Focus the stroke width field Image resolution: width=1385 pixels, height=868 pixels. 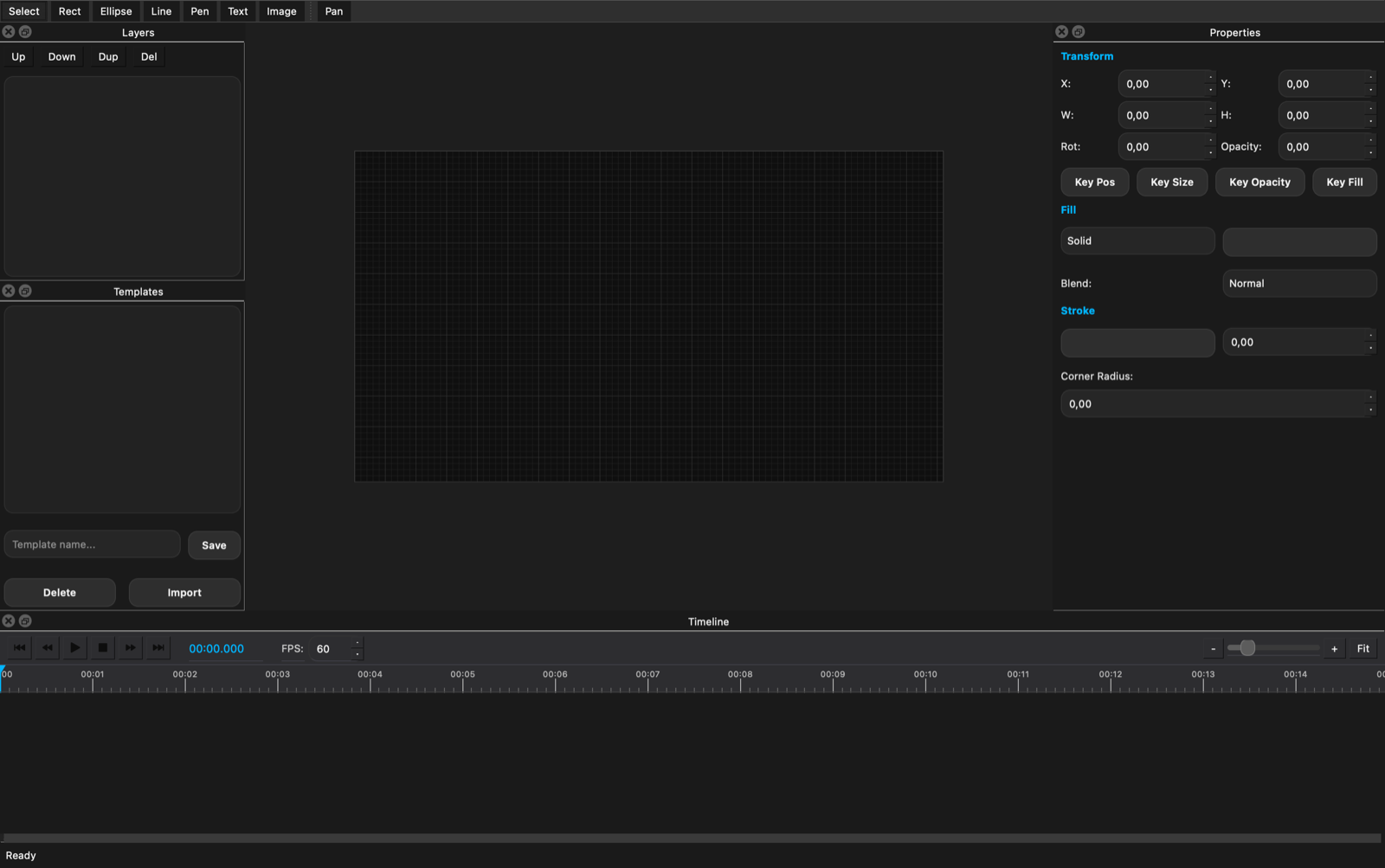[x=1299, y=342]
